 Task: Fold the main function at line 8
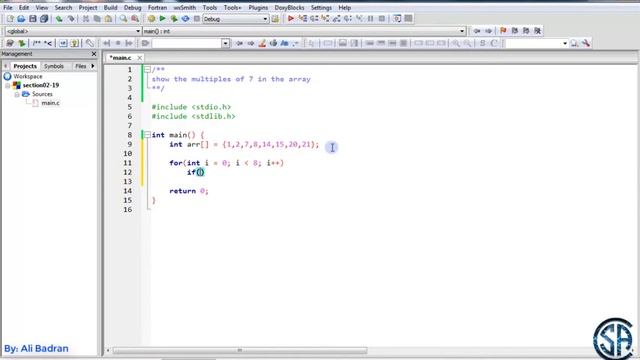(x=147, y=135)
